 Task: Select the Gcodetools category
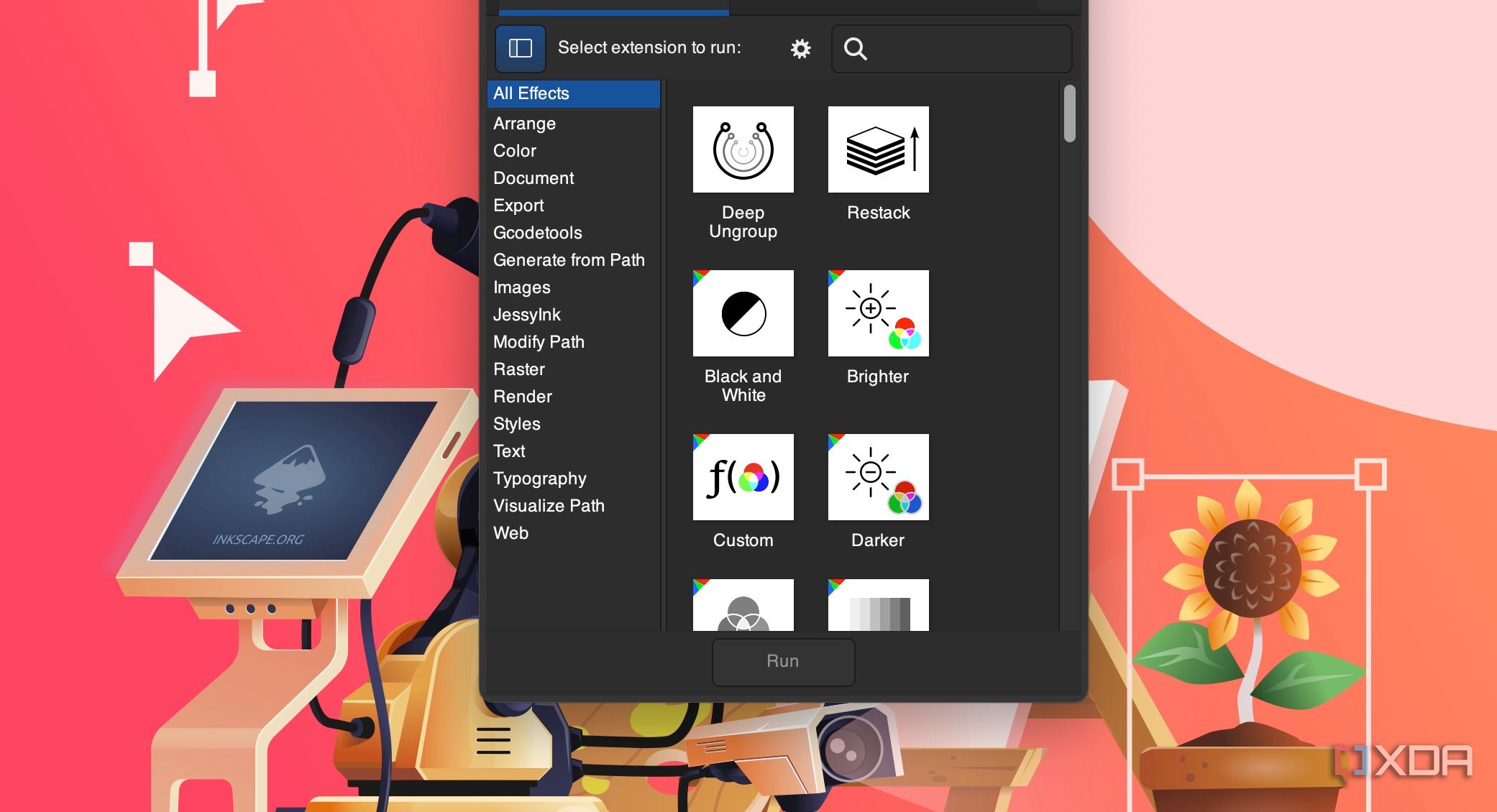coord(537,232)
